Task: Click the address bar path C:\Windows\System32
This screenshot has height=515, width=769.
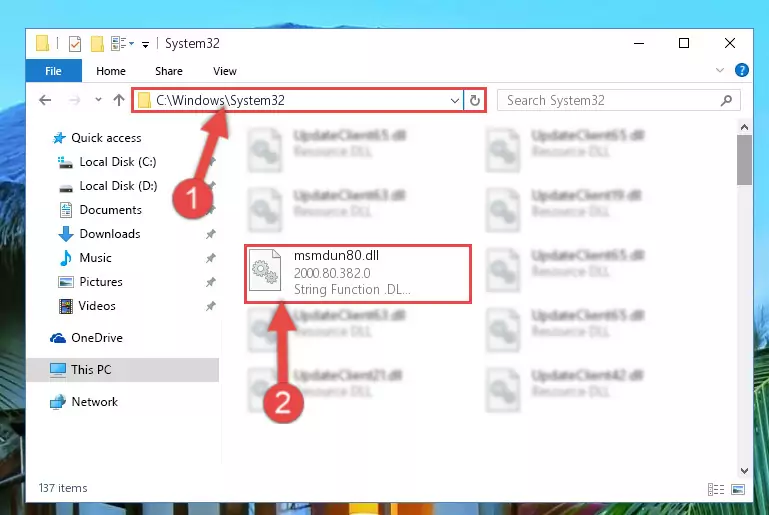Action: [220, 100]
